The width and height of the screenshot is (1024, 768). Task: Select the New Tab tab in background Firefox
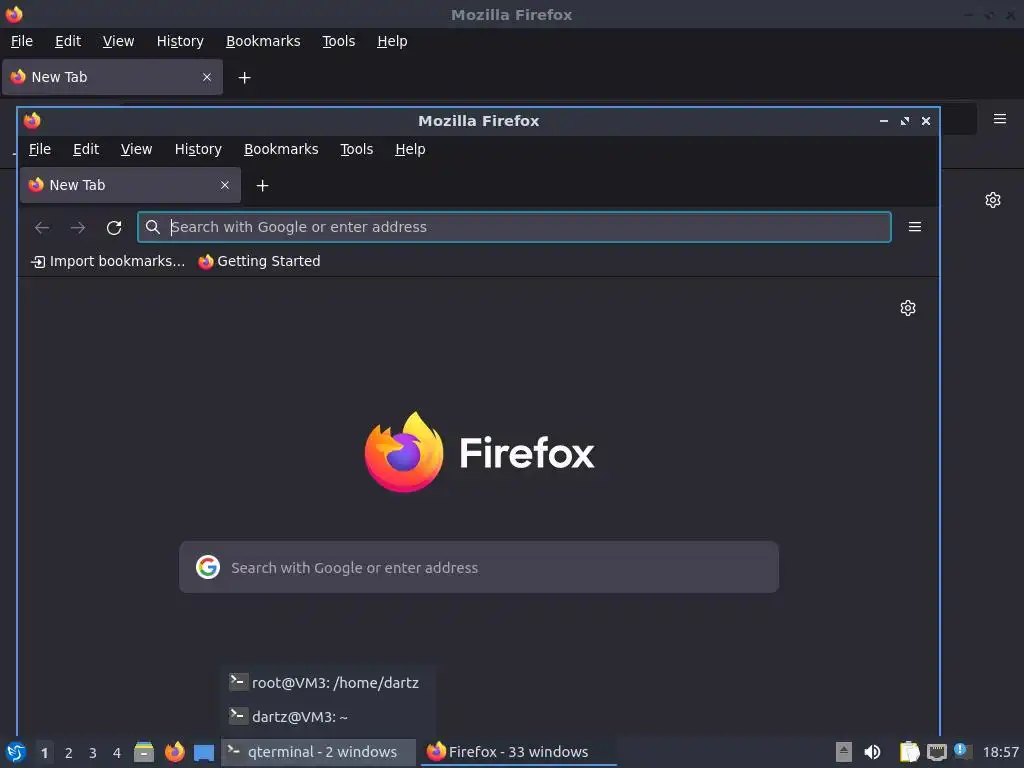tap(112, 77)
